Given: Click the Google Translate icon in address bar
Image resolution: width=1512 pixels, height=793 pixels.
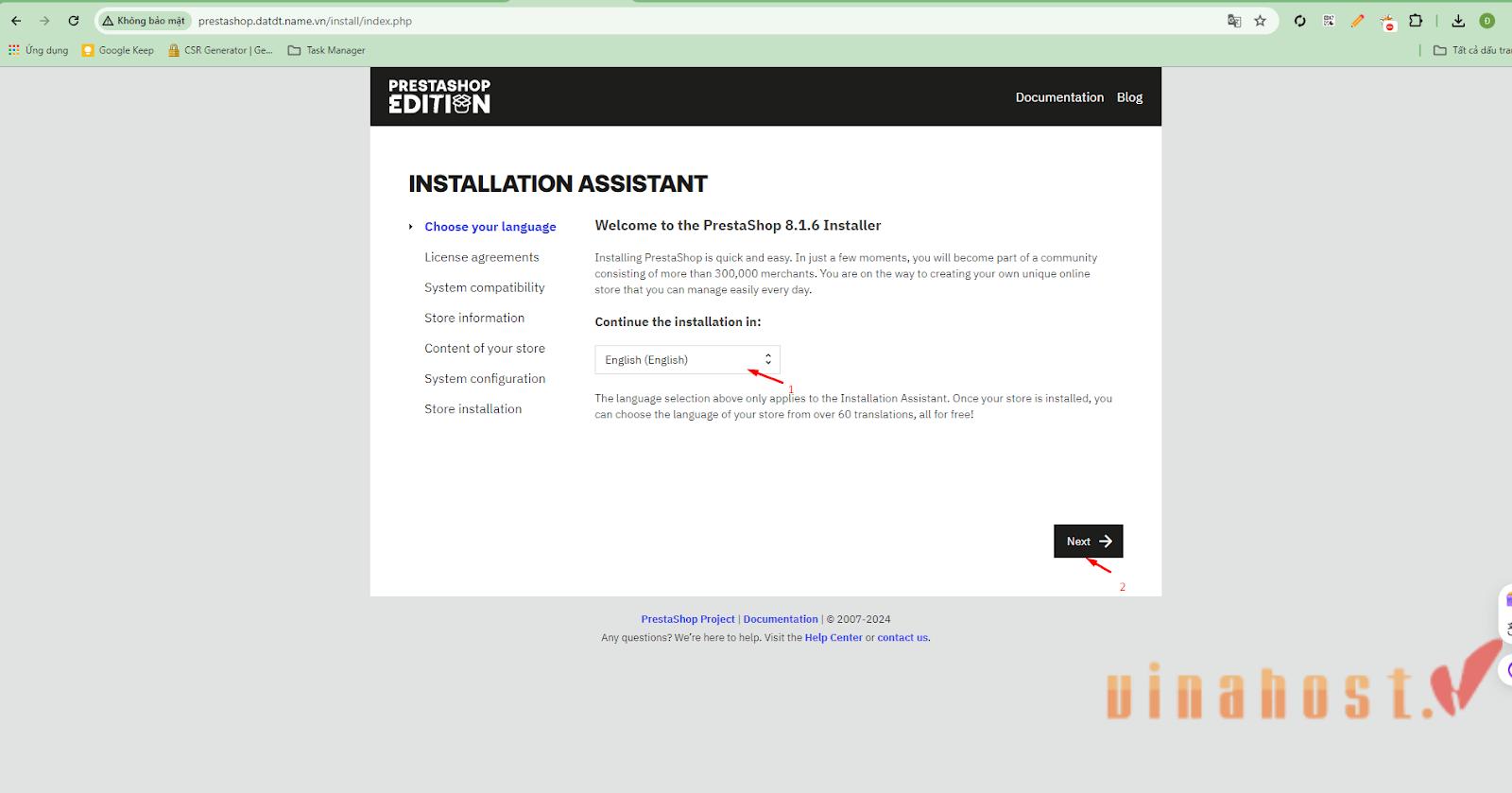Looking at the screenshot, I should (x=1234, y=21).
